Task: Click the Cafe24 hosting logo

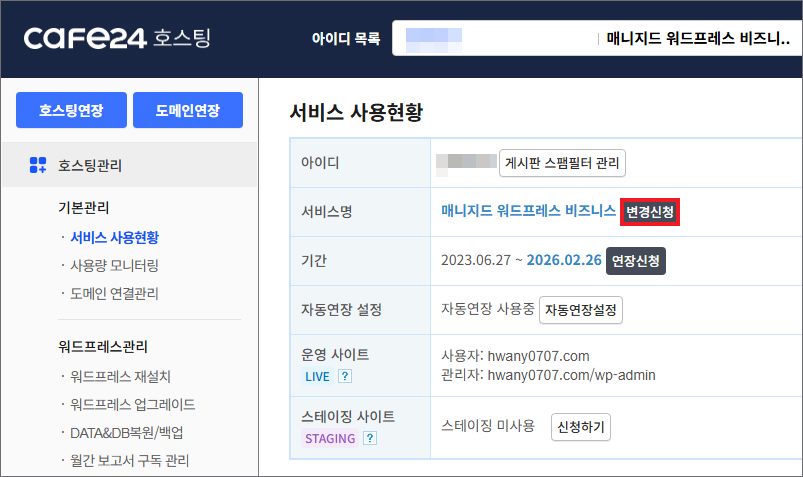Action: click(118, 38)
